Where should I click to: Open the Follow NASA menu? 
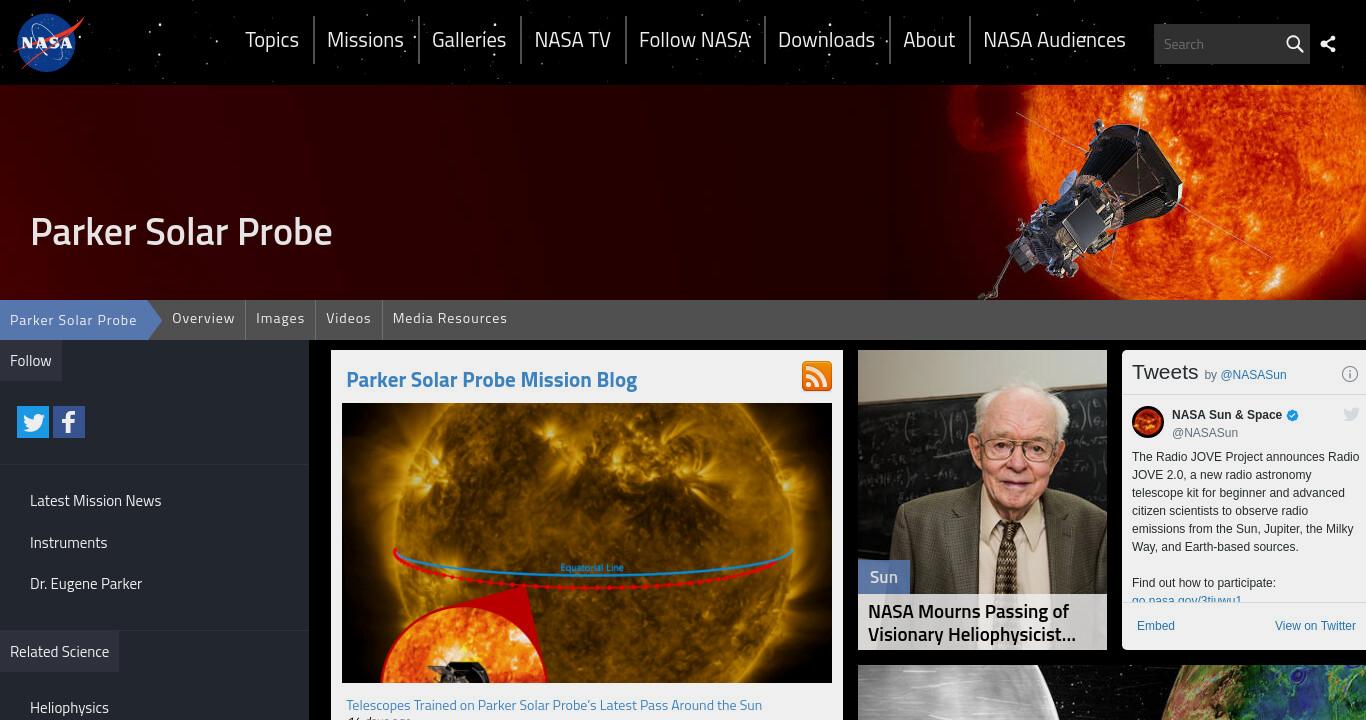pyautogui.click(x=694, y=40)
